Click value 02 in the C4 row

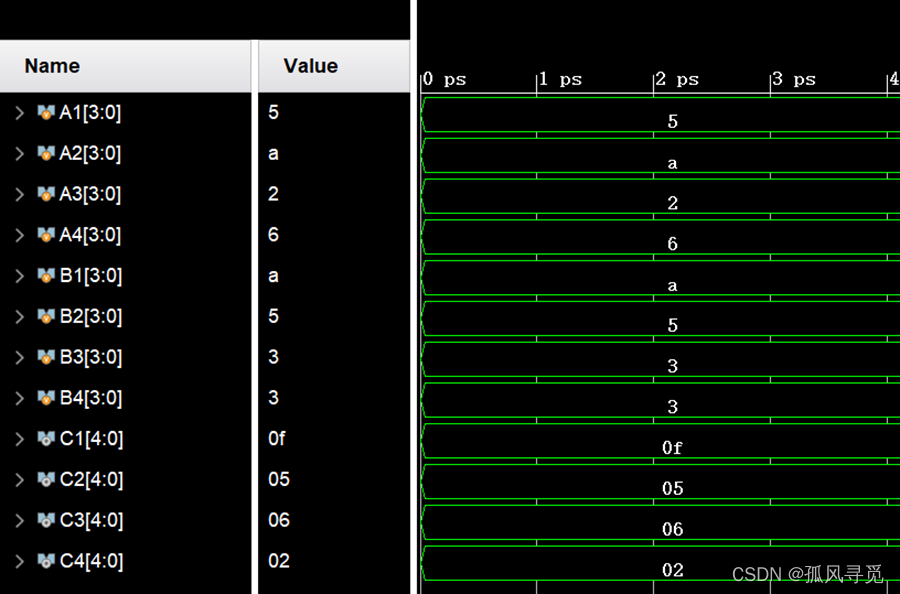point(279,561)
